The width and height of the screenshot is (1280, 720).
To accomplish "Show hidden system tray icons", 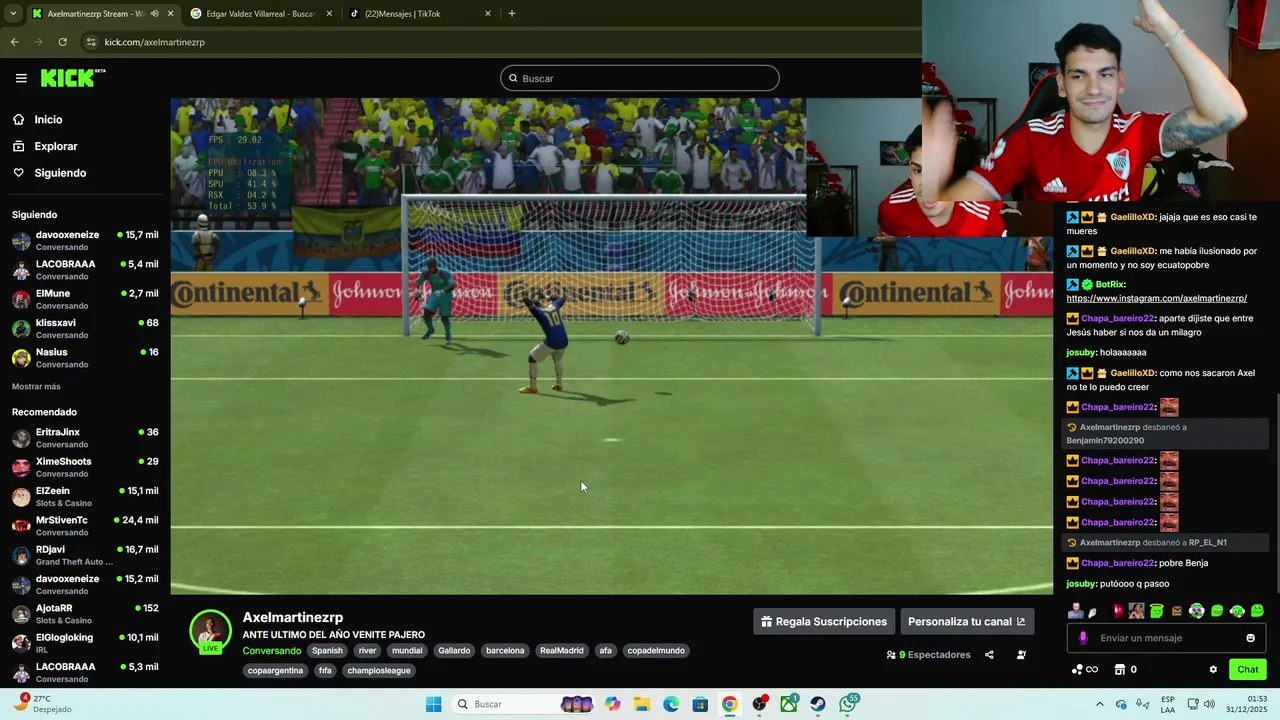I will point(1099,704).
